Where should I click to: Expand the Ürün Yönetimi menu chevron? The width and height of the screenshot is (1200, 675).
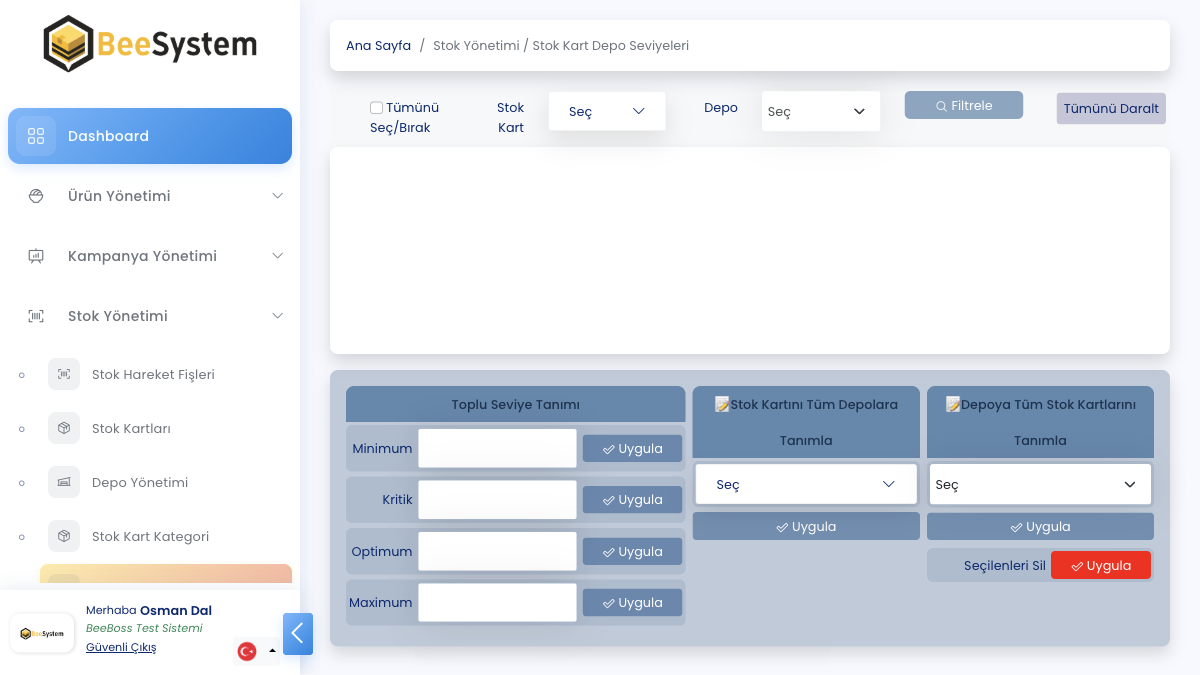pos(278,196)
